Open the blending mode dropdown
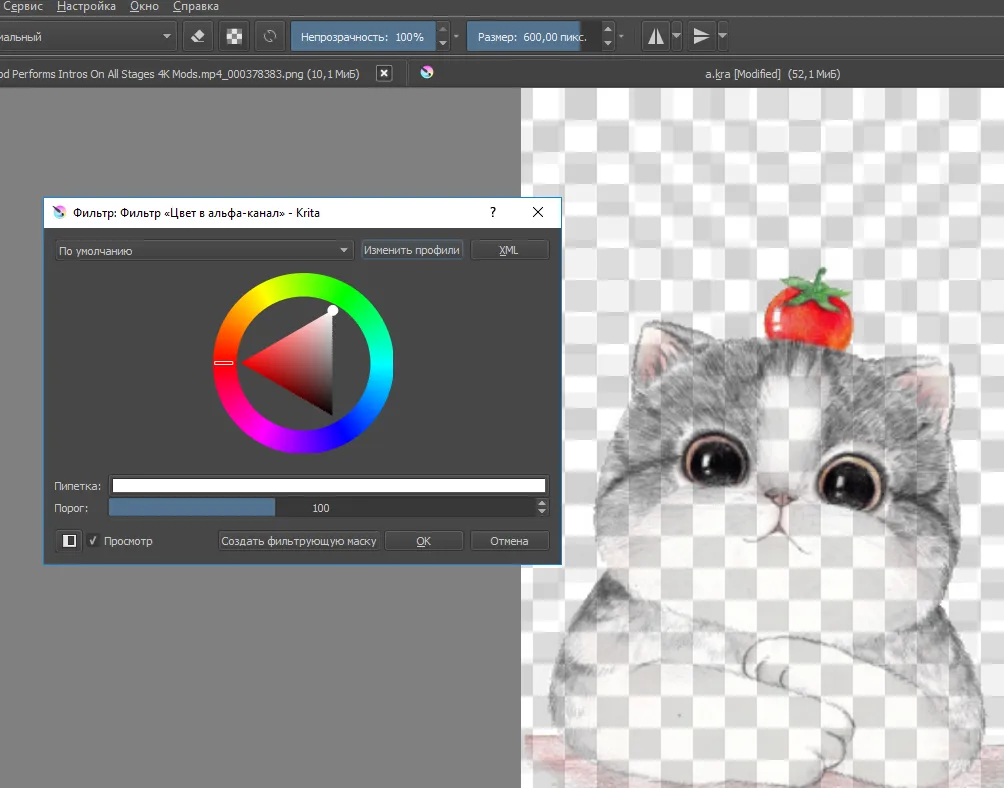Viewport: 1004px width, 788px height. point(86,36)
